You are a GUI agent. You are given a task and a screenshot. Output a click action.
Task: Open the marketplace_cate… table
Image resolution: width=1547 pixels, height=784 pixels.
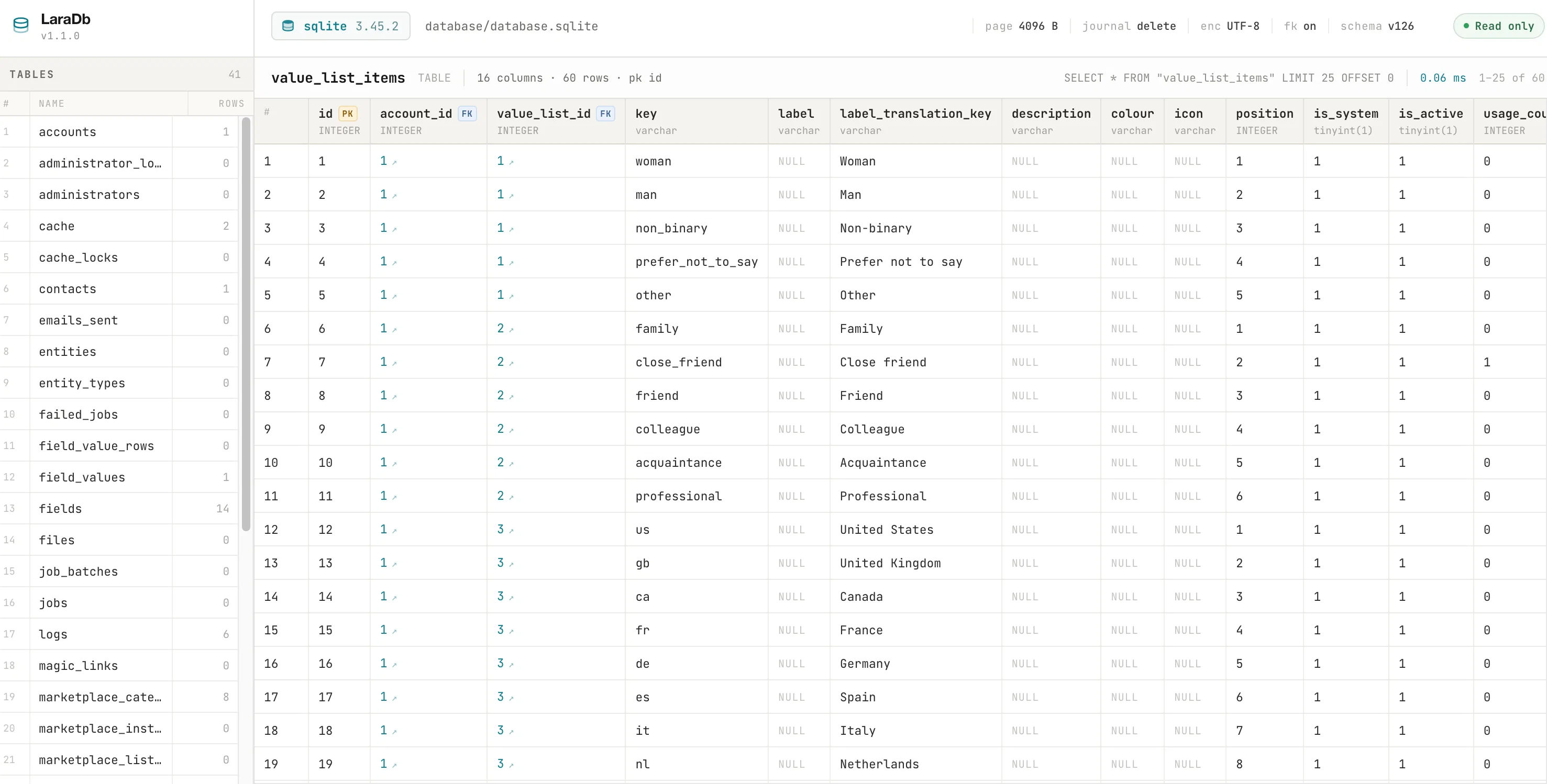click(x=119, y=697)
